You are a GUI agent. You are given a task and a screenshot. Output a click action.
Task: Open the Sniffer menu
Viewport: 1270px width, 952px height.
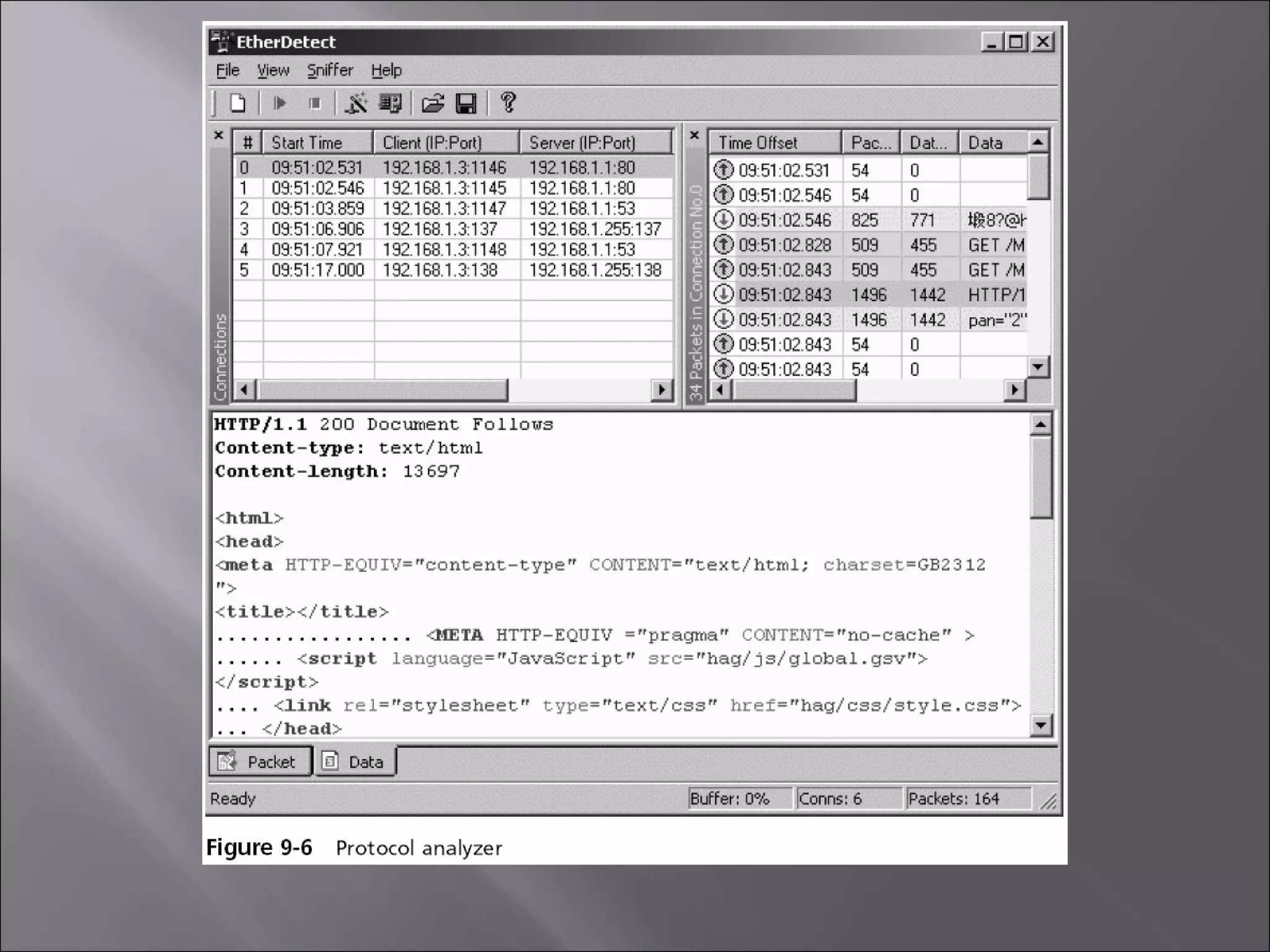click(x=330, y=71)
